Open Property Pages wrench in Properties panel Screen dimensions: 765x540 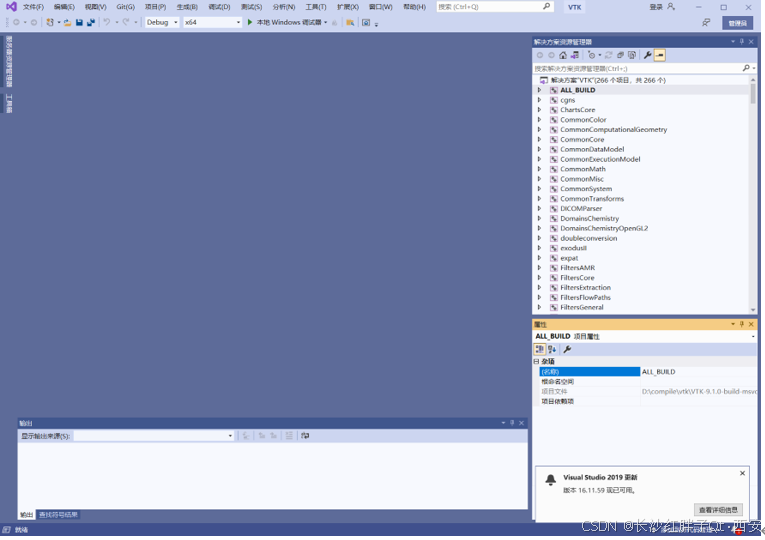pyautogui.click(x=567, y=349)
